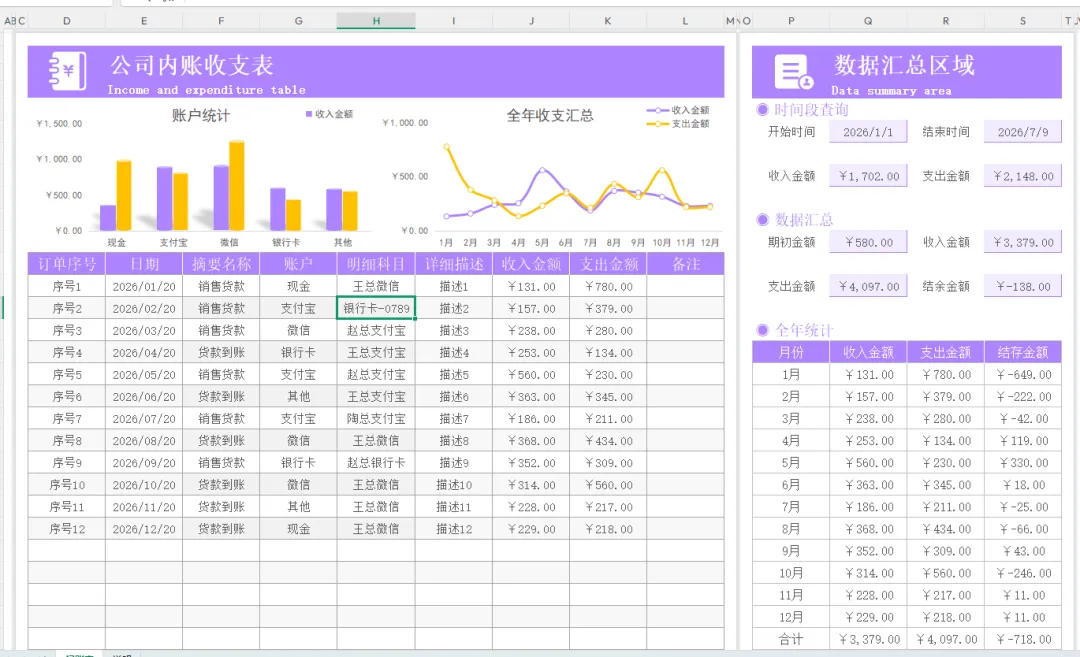
Task: Select the 10月 balance ¥-246.00
Action: tap(1023, 573)
